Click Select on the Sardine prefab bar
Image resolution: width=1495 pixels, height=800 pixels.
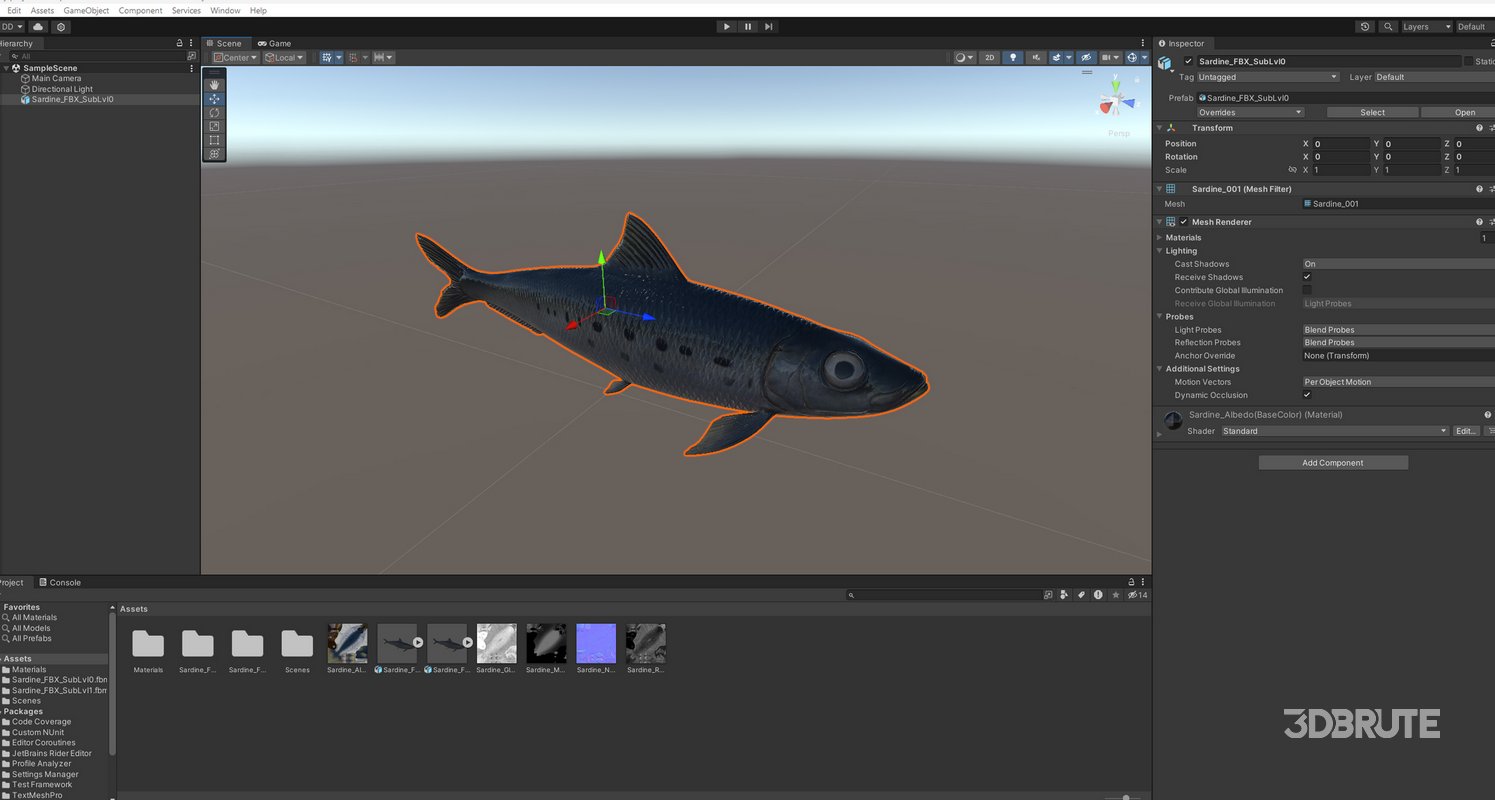pos(1371,112)
